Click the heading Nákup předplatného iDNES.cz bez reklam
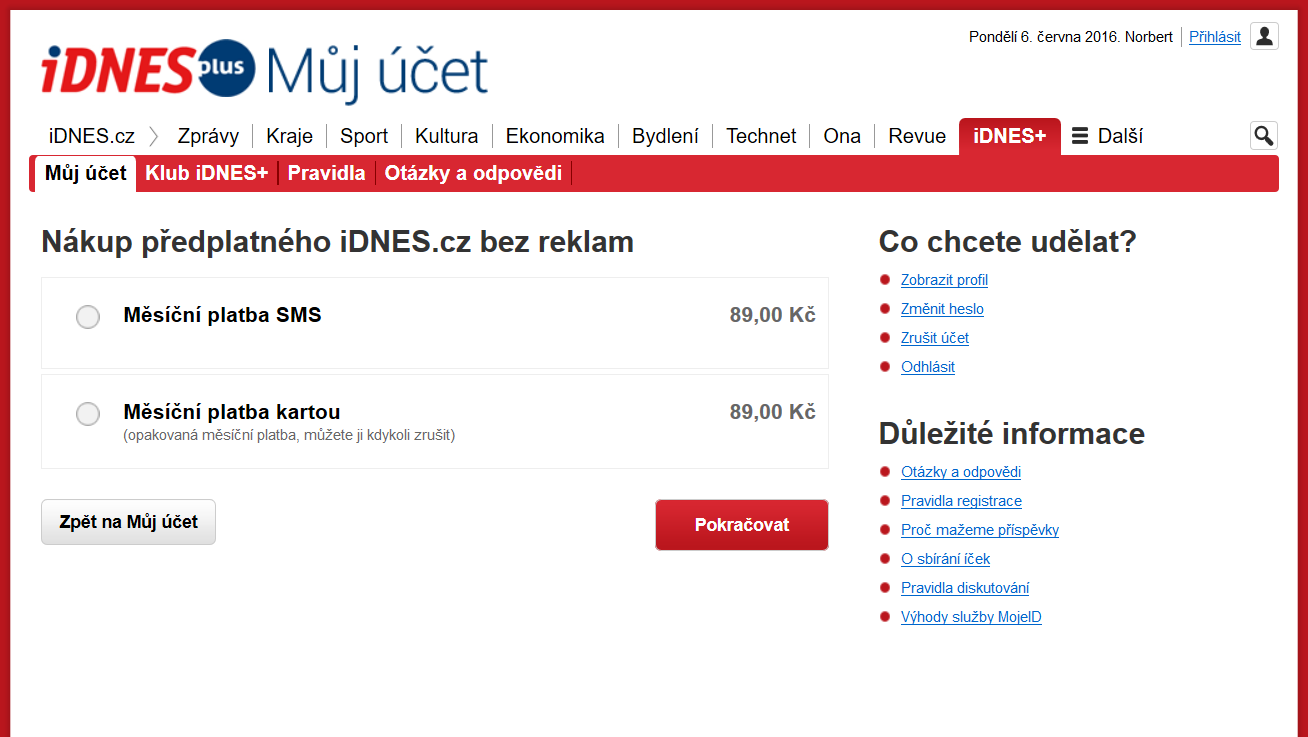This screenshot has width=1308, height=737. pos(337,242)
